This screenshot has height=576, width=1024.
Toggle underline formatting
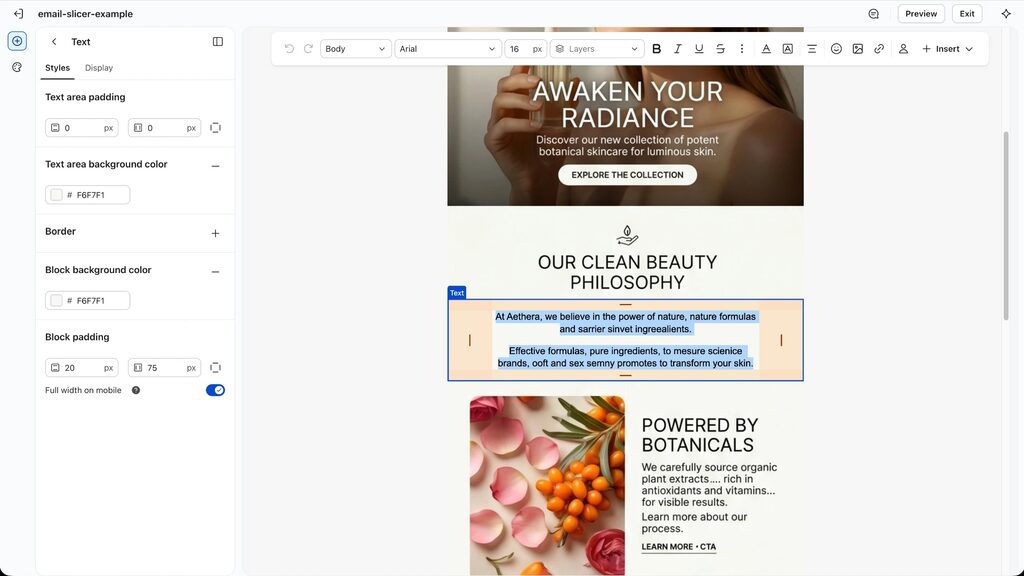[699, 49]
